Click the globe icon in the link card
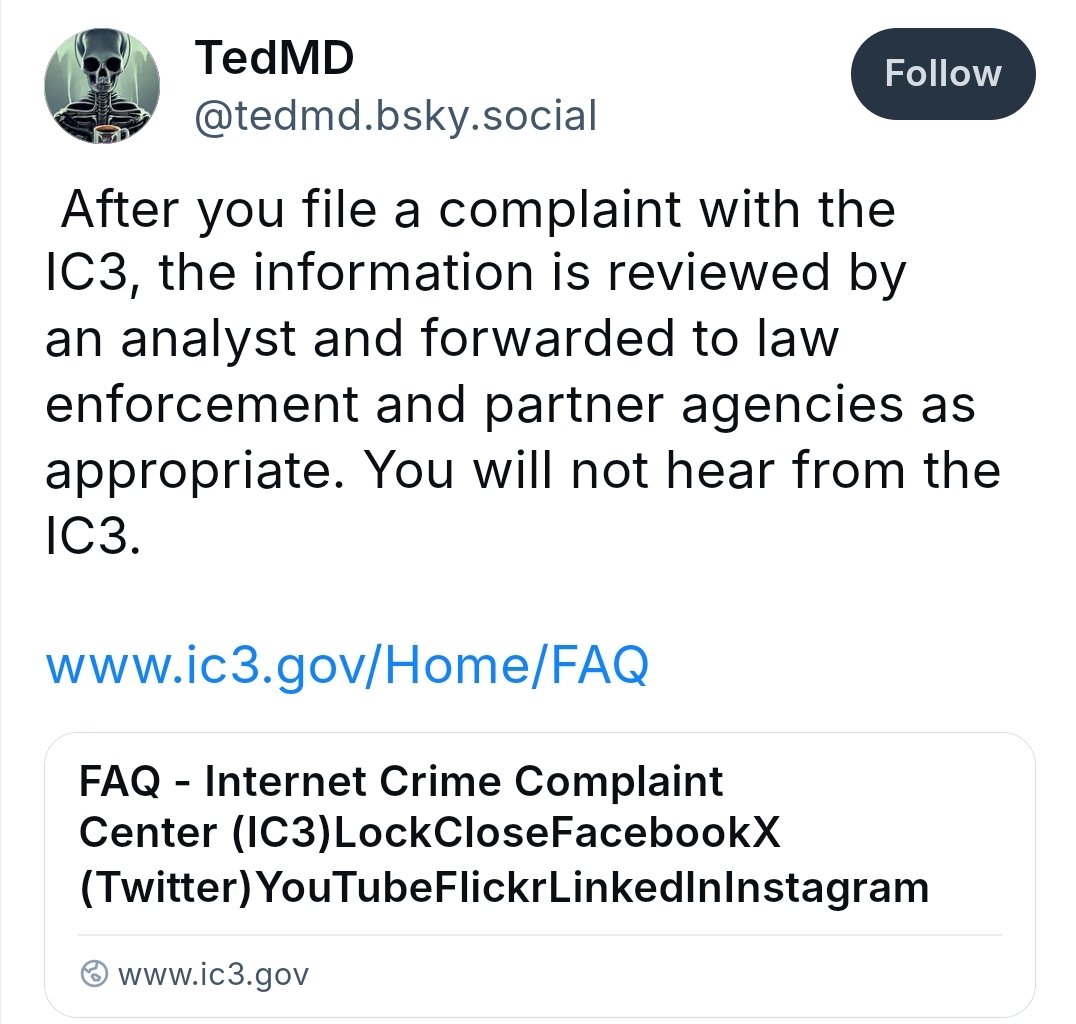Screen dimensions: 1076x1024 [94, 974]
